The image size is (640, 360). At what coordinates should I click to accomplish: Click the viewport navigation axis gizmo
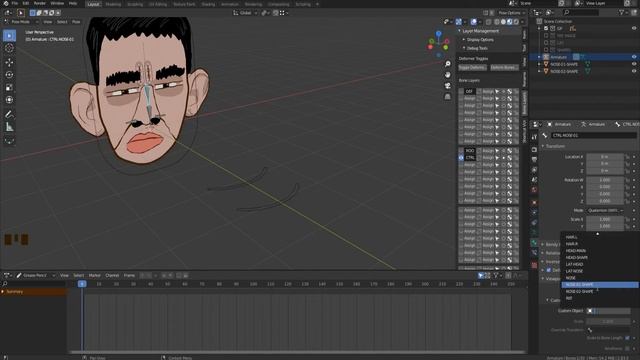(x=439, y=44)
